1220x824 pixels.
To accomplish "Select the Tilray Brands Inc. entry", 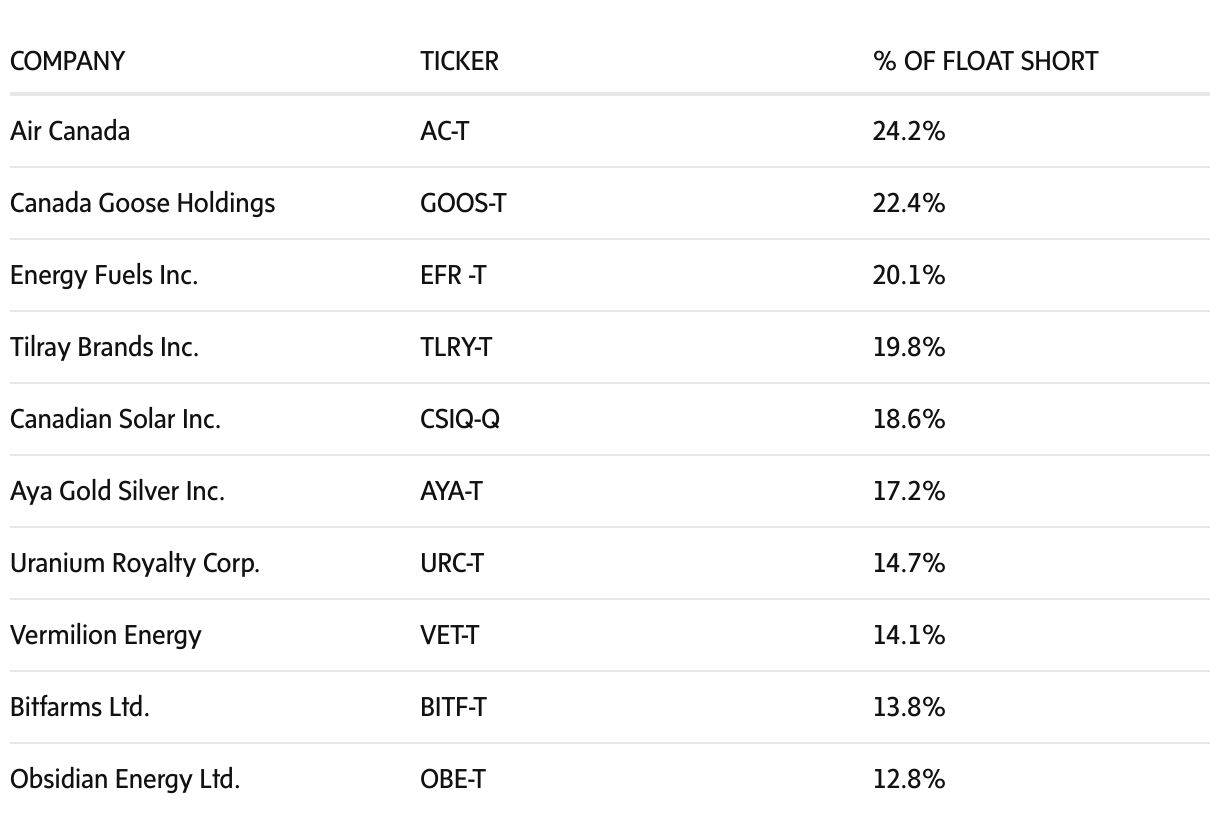I will (x=104, y=347).
